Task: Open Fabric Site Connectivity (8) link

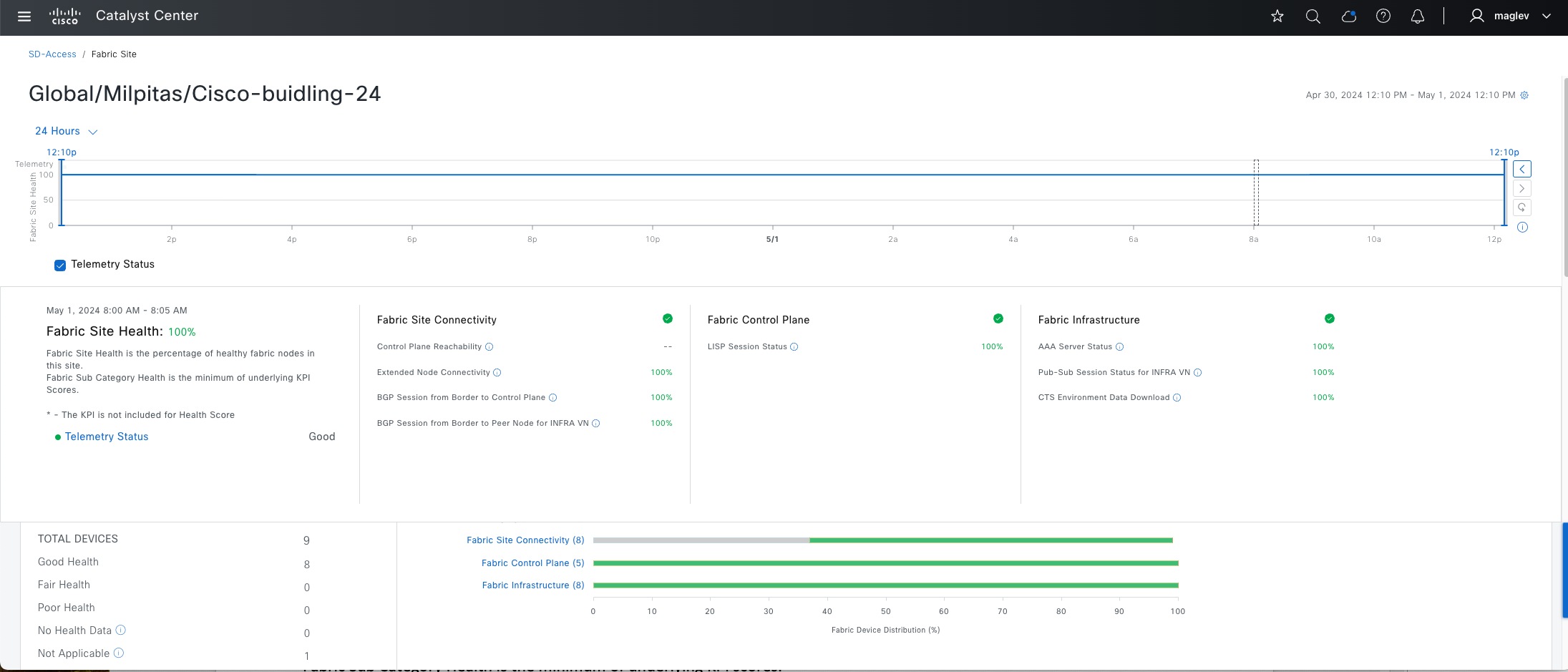Action: pyautogui.click(x=525, y=540)
